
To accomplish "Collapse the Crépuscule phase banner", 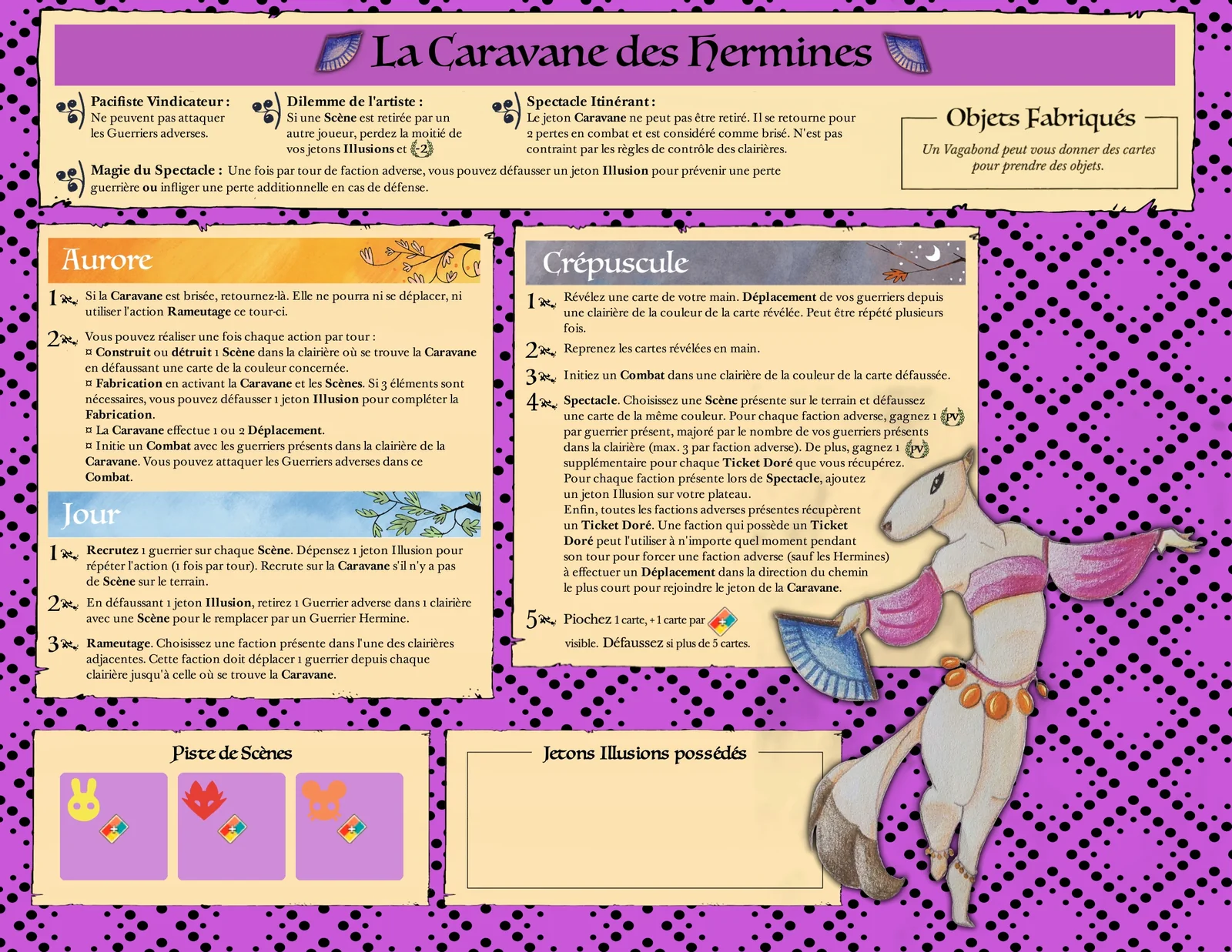I will [616, 263].
